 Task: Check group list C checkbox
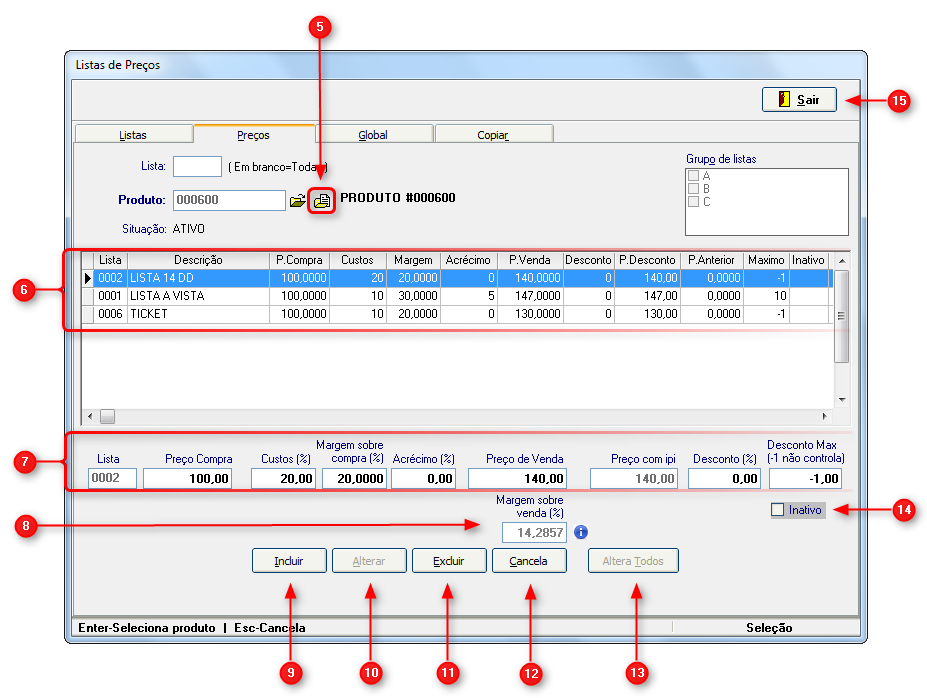click(x=693, y=202)
